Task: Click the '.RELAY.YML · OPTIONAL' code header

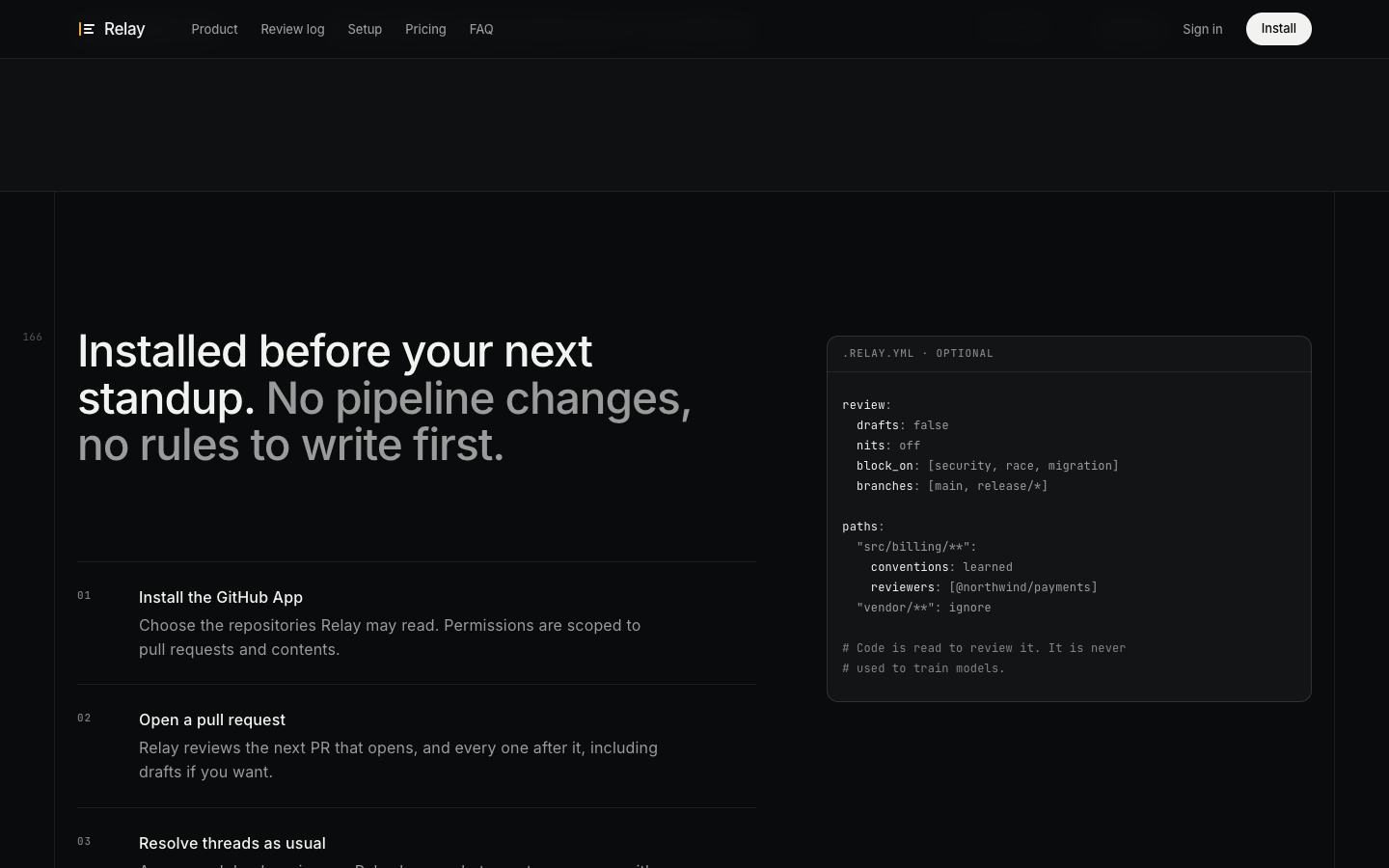Action: (x=917, y=353)
